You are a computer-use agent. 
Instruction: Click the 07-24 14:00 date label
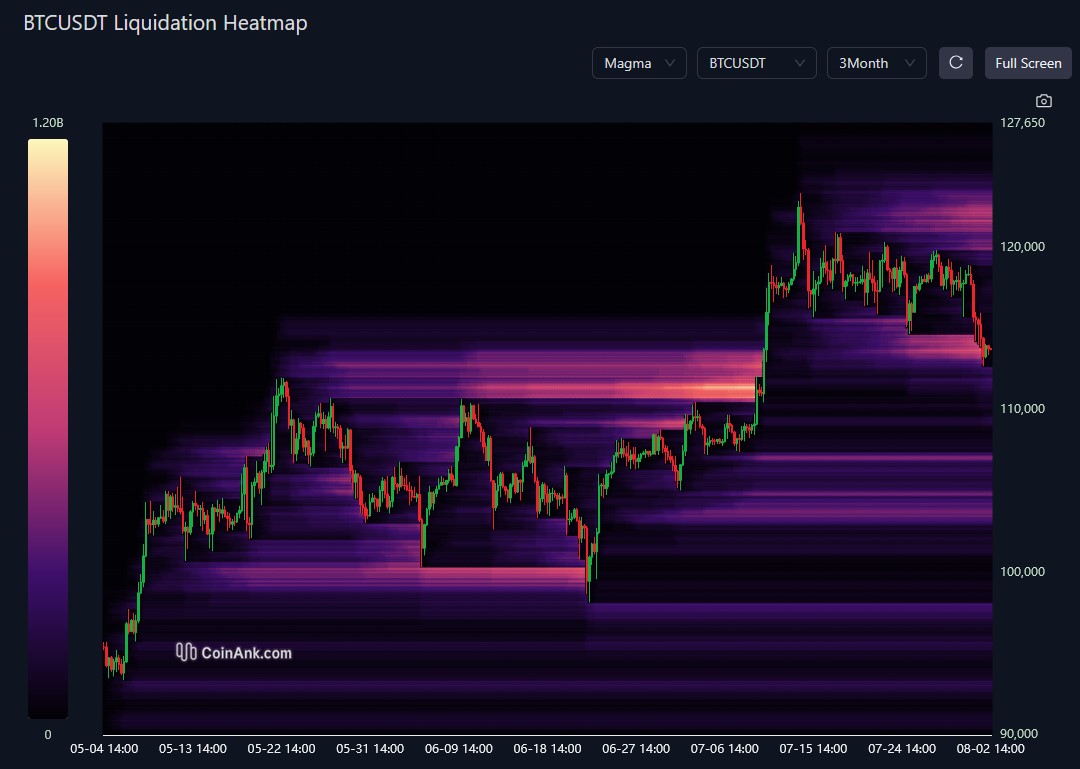tap(902, 748)
